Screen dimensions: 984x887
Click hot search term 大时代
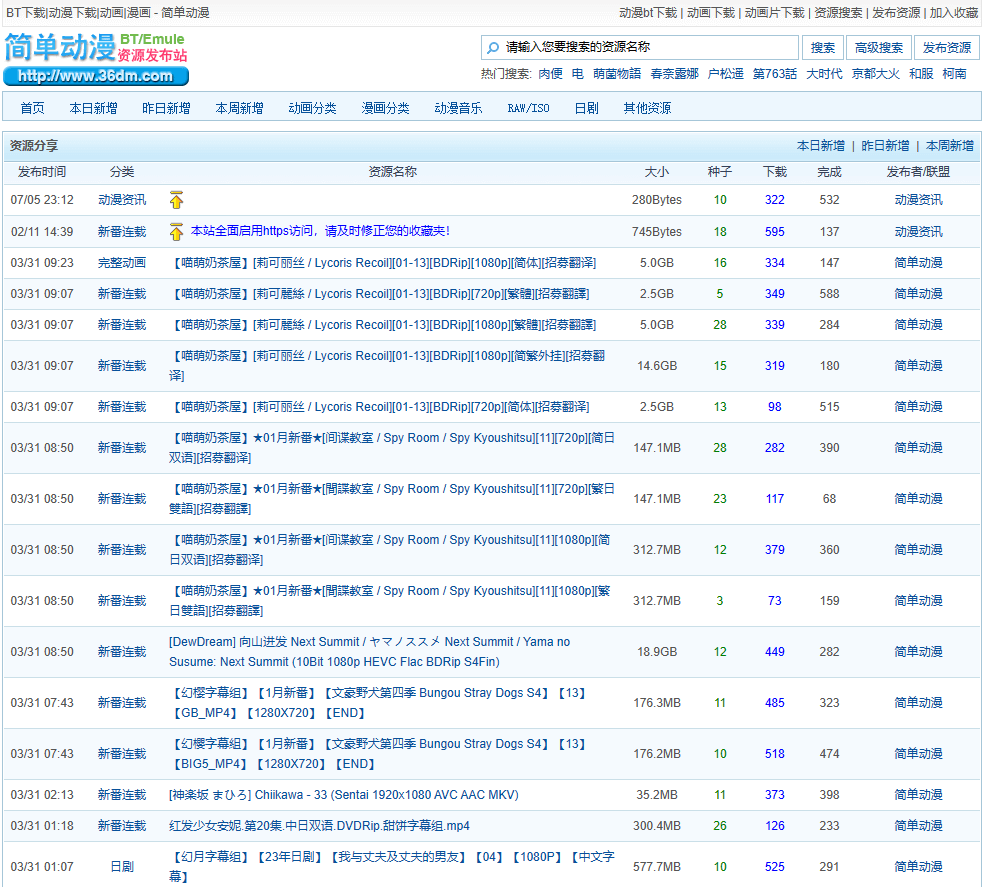tap(824, 73)
